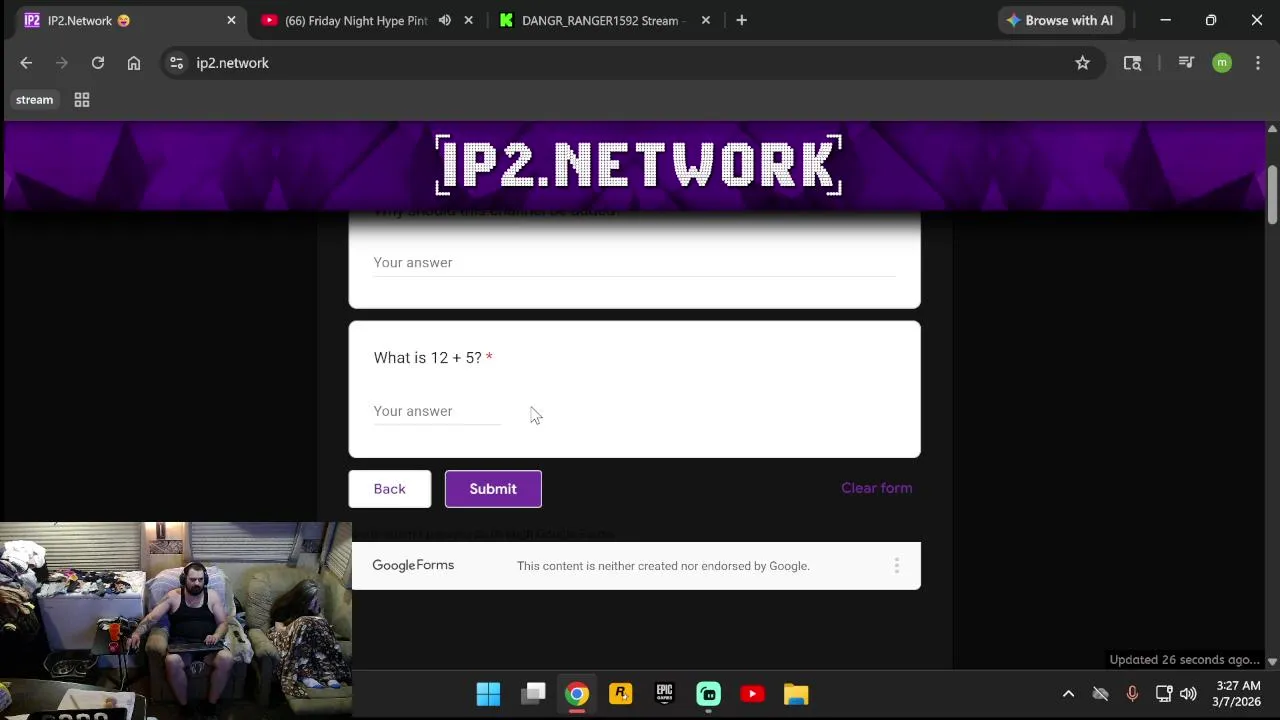This screenshot has width=1280, height=720.
Task: Open the green Streamlabs app on taskbar
Action: coord(708,694)
